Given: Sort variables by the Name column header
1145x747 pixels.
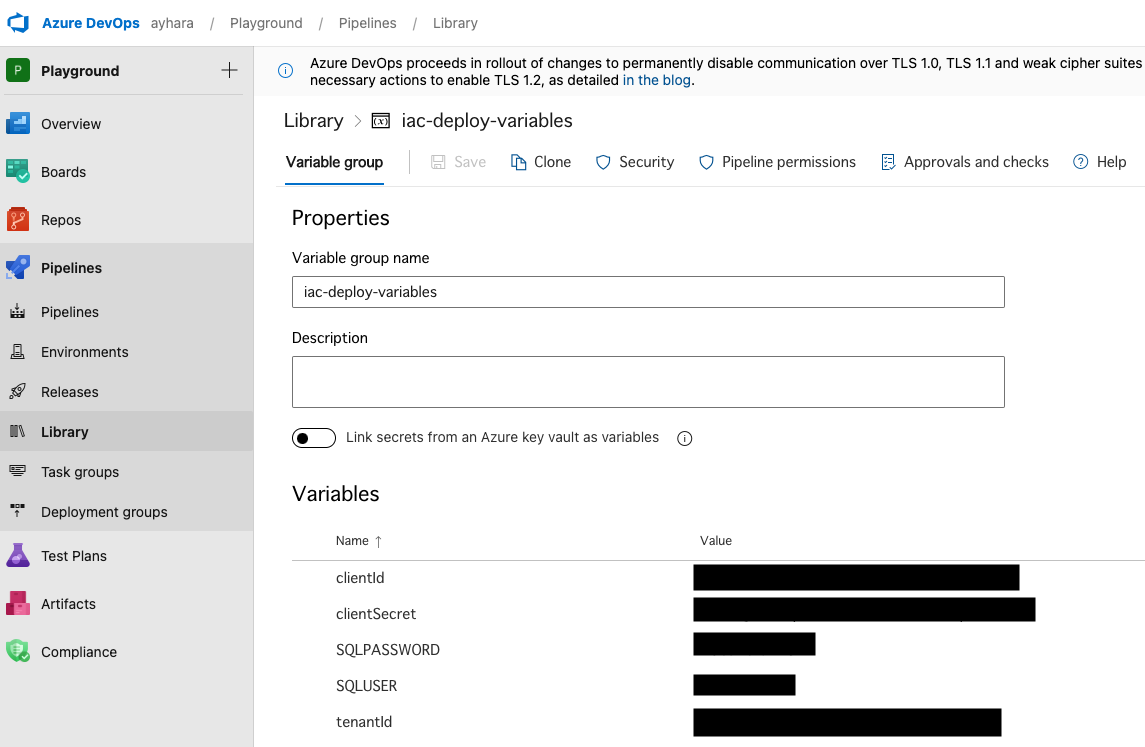Looking at the screenshot, I should click(359, 541).
